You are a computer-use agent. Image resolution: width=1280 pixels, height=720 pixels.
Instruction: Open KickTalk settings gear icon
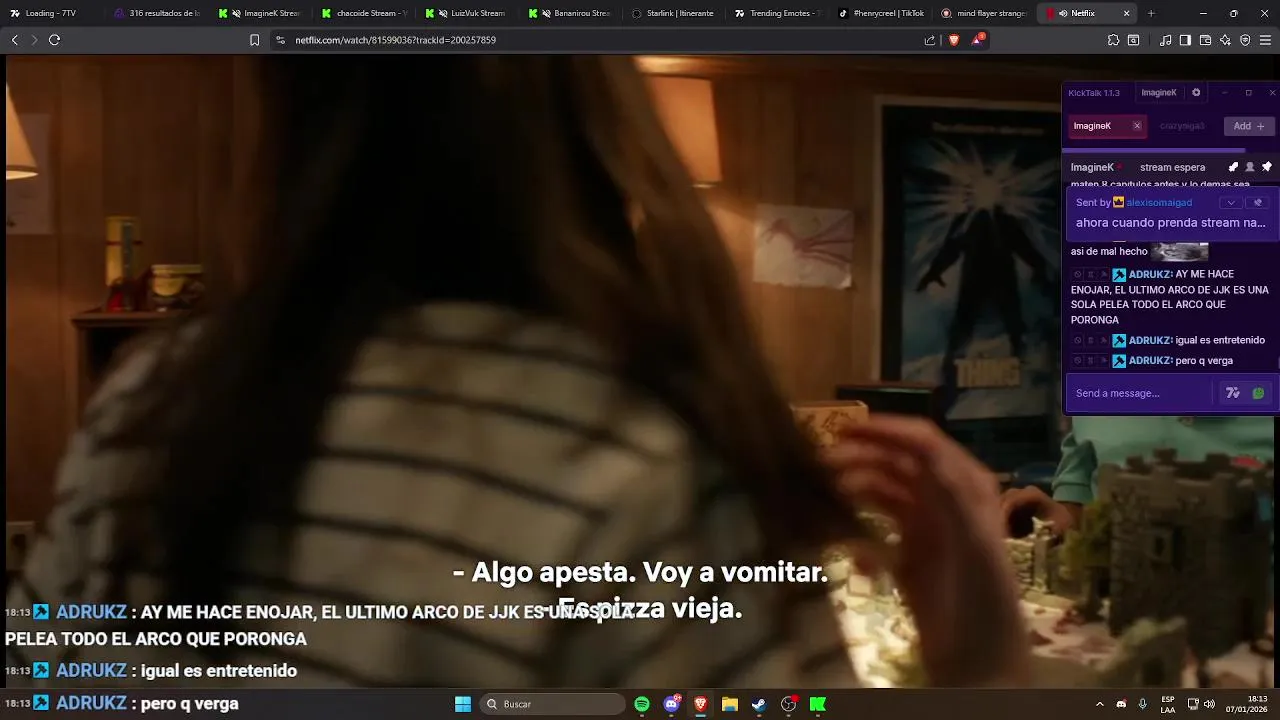[x=1196, y=92]
